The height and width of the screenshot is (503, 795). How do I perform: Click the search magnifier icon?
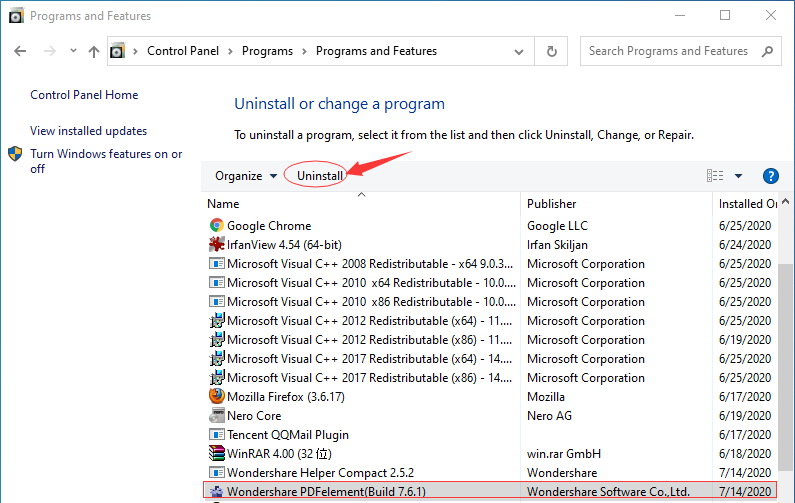(767, 51)
